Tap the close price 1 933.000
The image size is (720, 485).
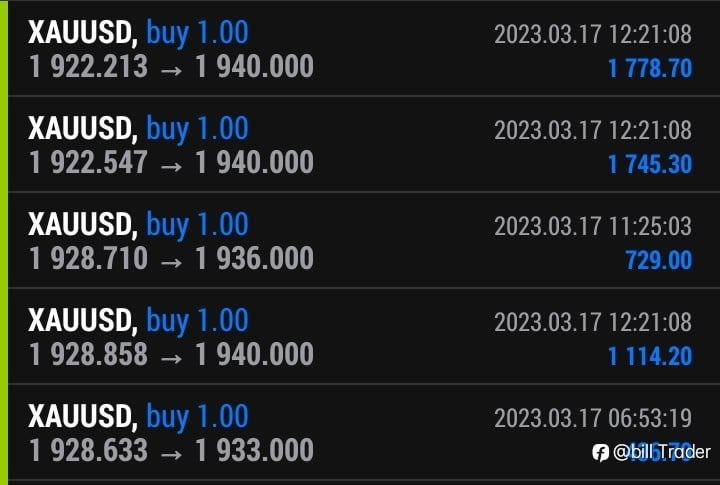tap(254, 450)
